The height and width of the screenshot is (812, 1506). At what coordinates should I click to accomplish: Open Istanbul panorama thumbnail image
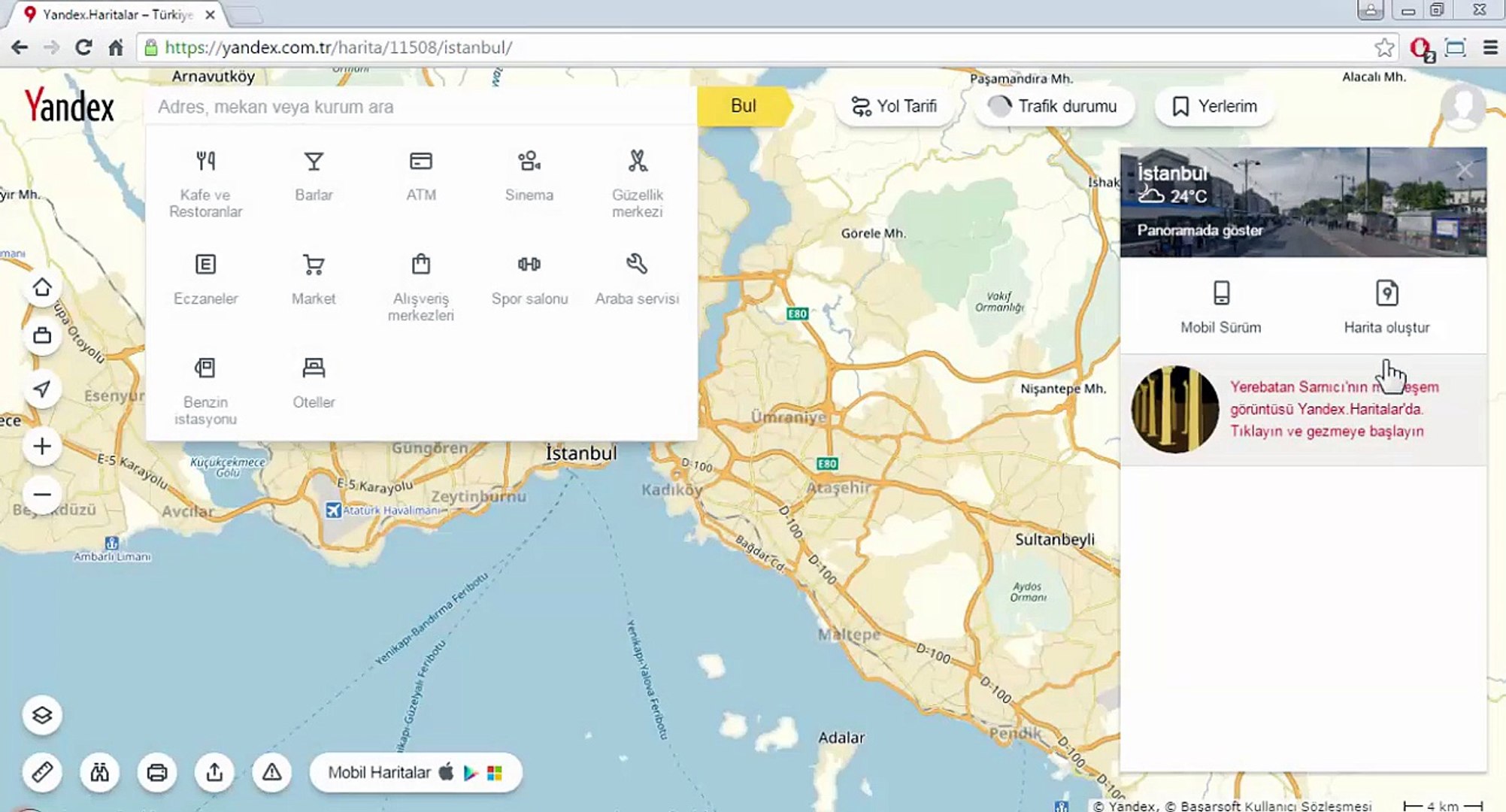[x=1302, y=203]
